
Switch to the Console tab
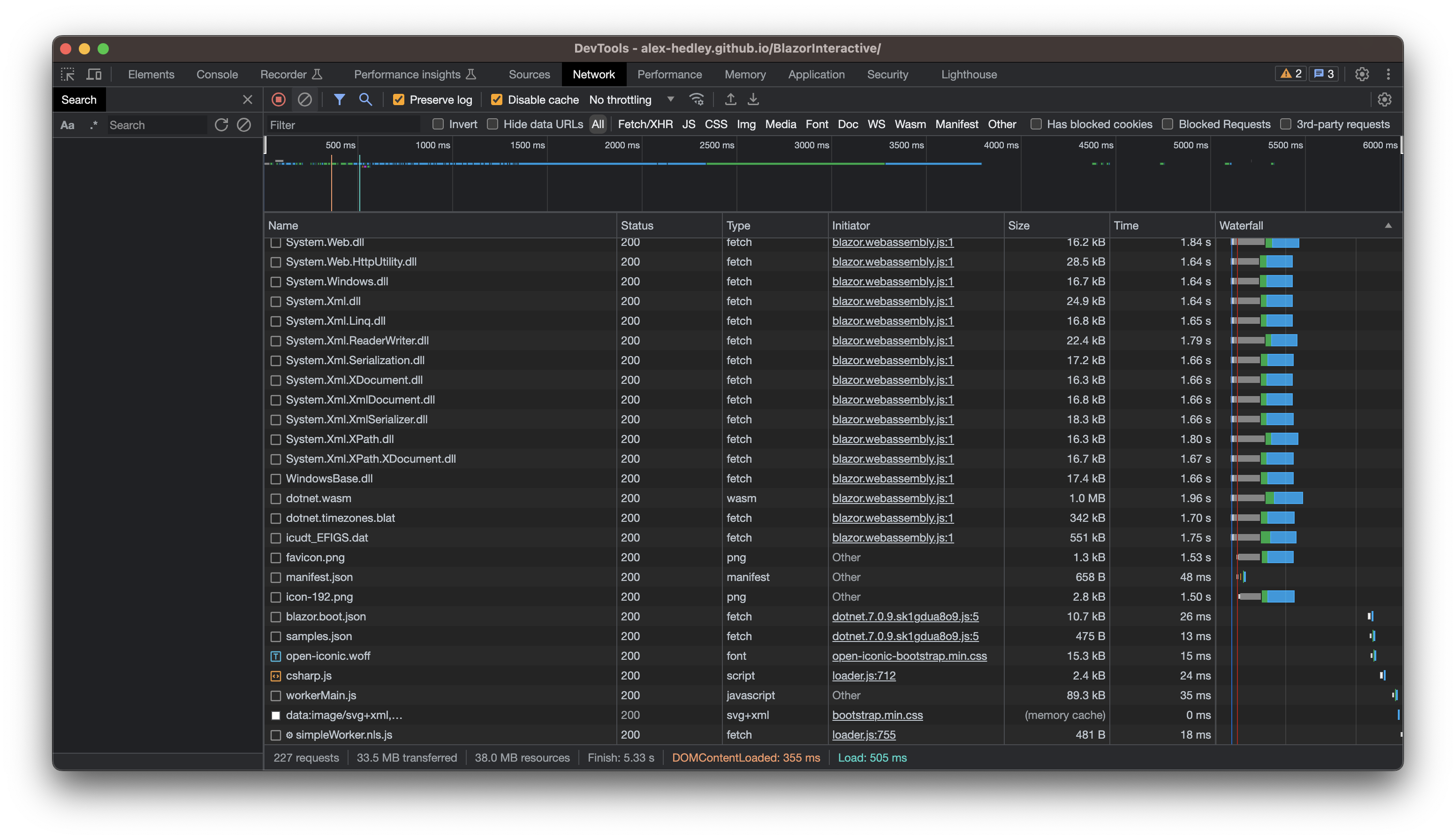point(217,75)
